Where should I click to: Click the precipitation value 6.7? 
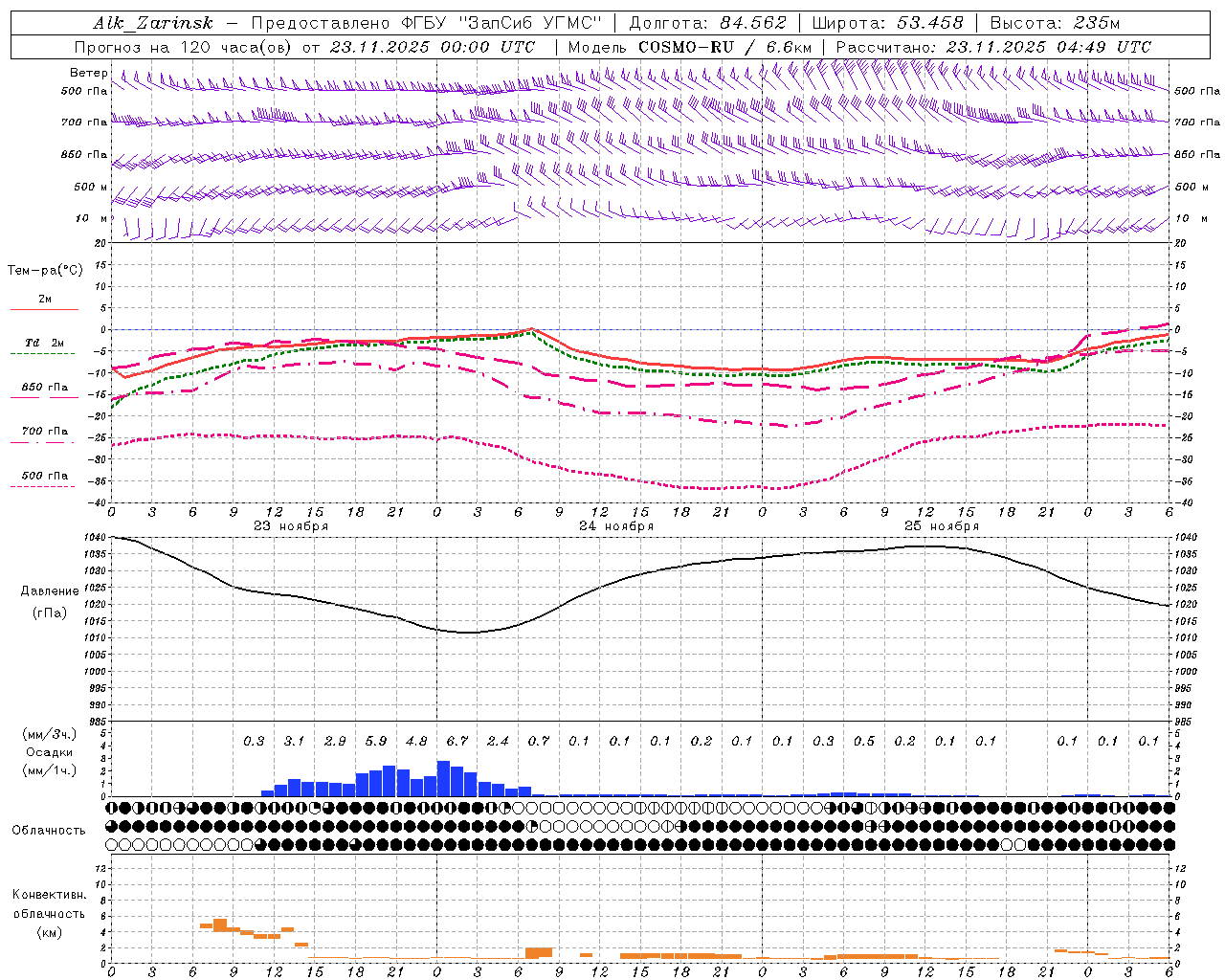[x=457, y=742]
